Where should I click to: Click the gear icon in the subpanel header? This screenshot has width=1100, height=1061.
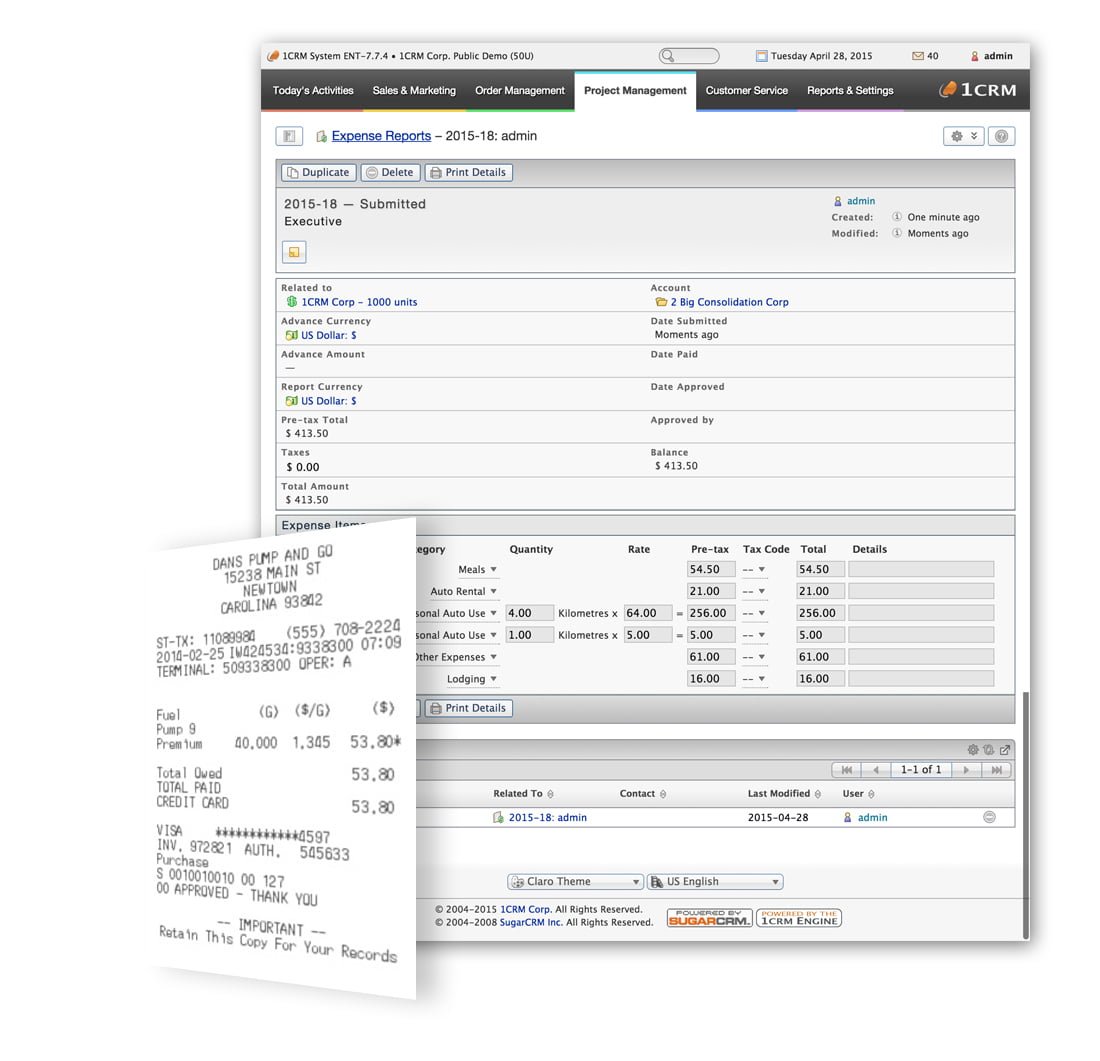(x=973, y=749)
